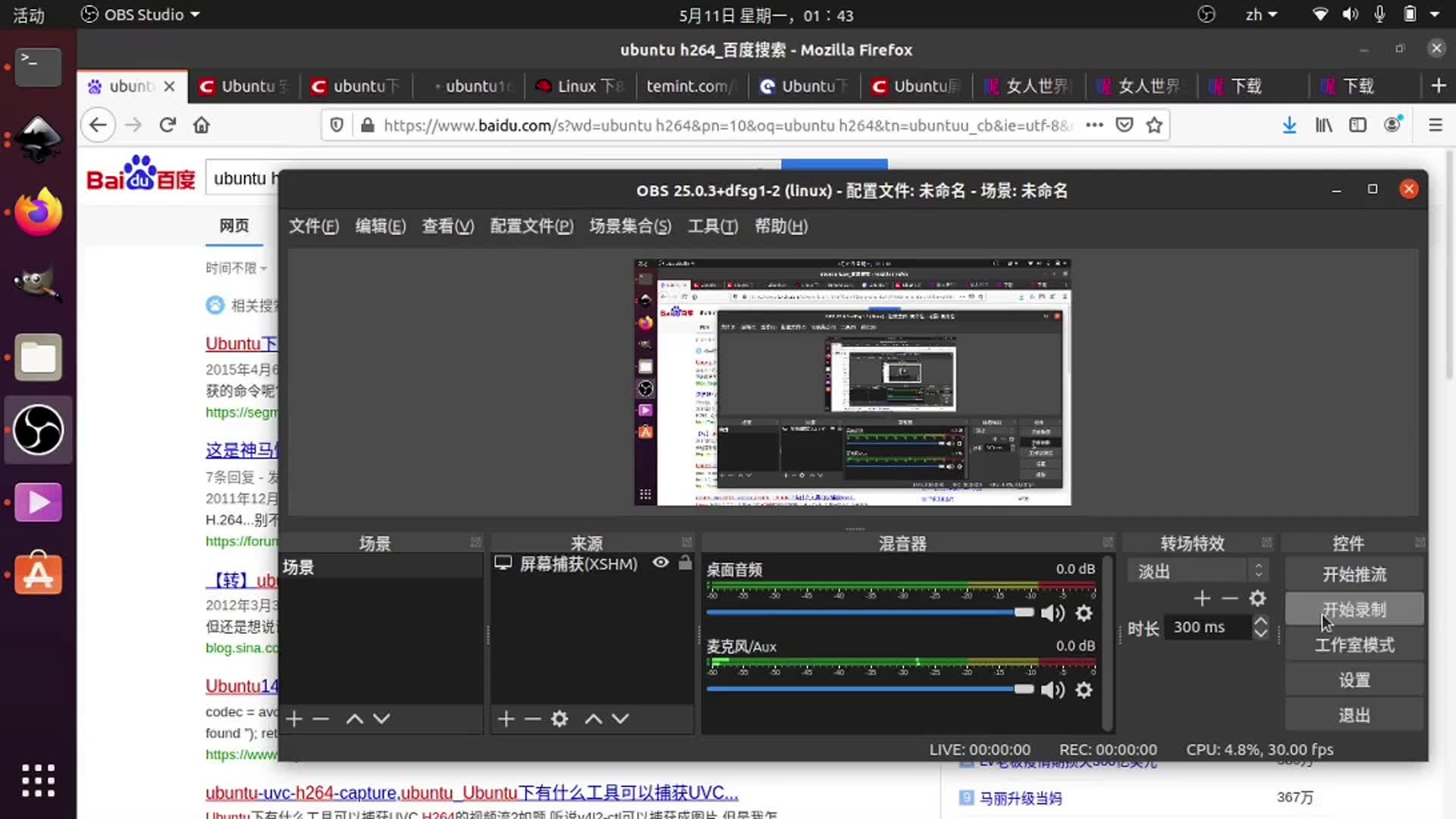Show applications grid in dock
Viewport: 1456px width, 819px height.
tap(38, 780)
